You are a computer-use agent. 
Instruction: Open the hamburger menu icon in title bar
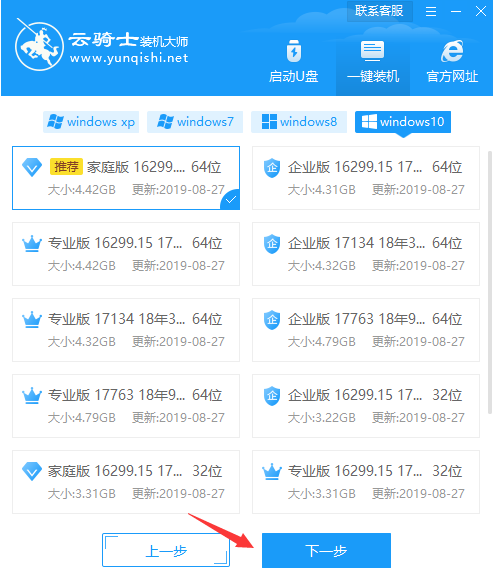click(x=430, y=11)
